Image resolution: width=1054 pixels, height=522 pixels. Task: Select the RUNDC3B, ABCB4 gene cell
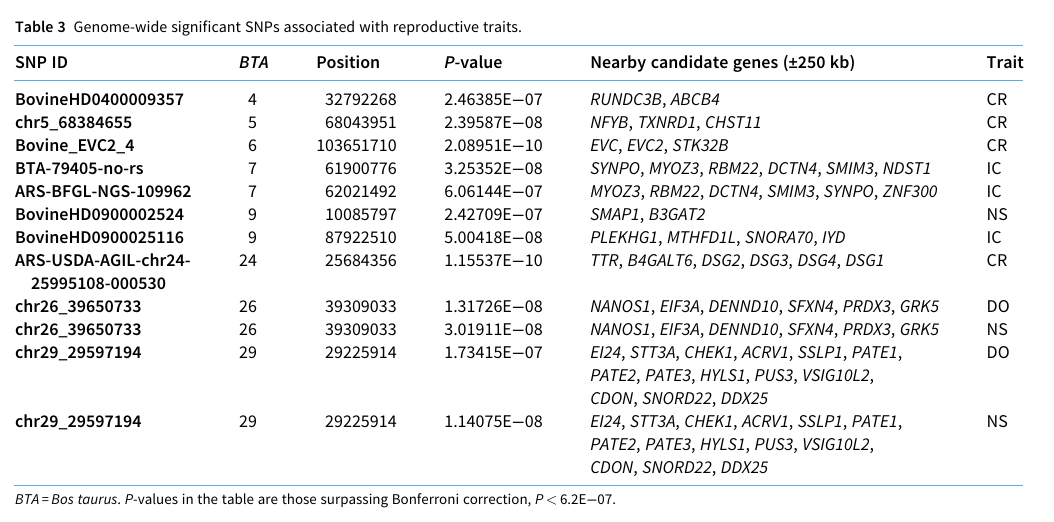click(x=655, y=99)
